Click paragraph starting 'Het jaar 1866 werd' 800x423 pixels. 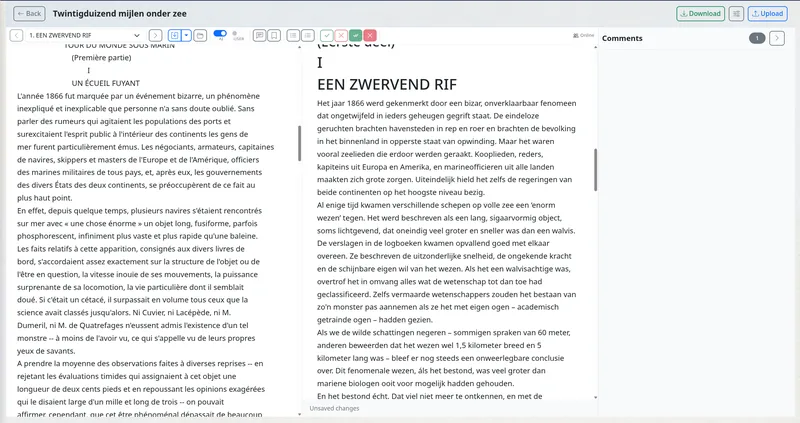point(446,147)
